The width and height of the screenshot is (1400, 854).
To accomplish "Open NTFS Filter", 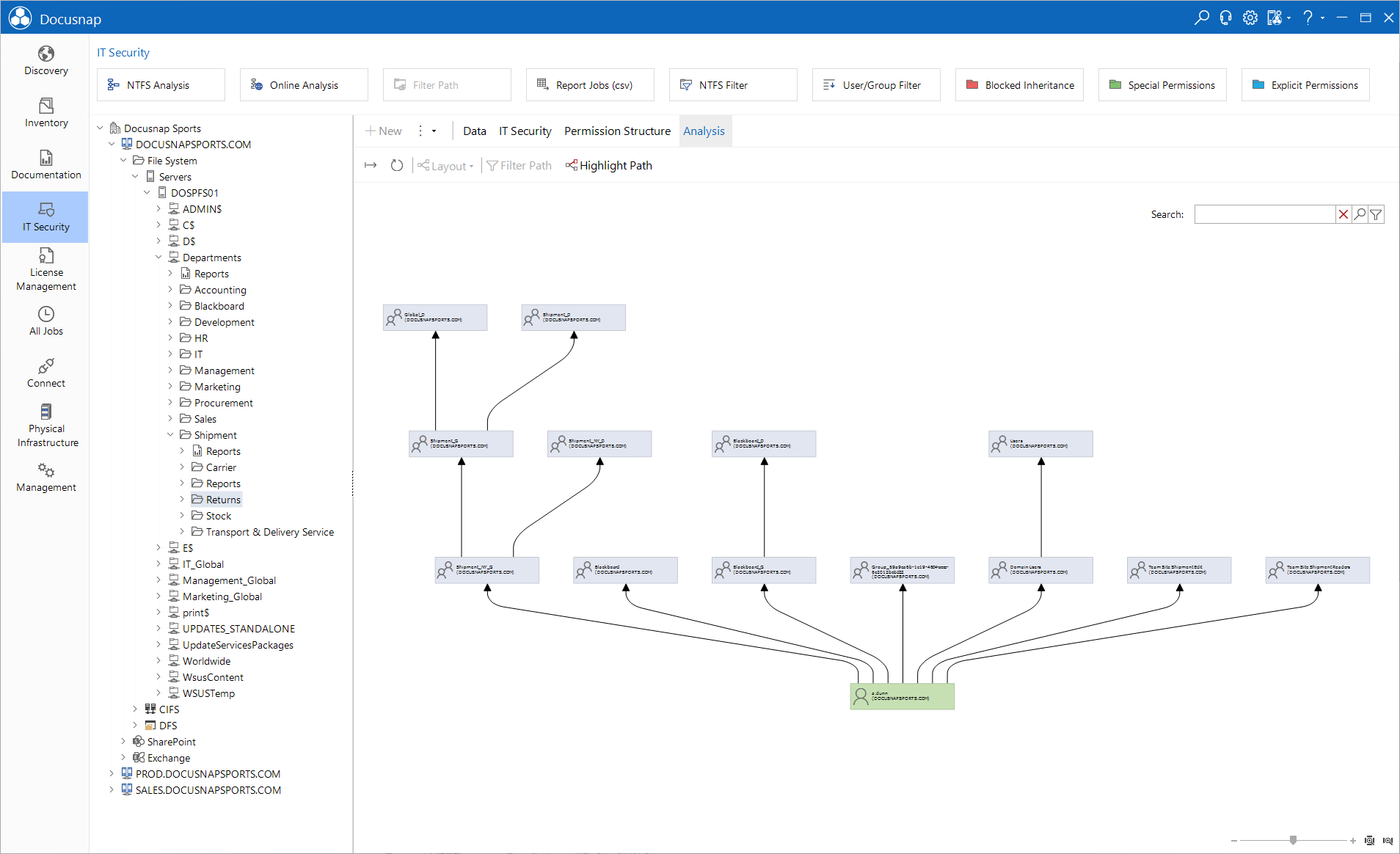I will tap(733, 85).
